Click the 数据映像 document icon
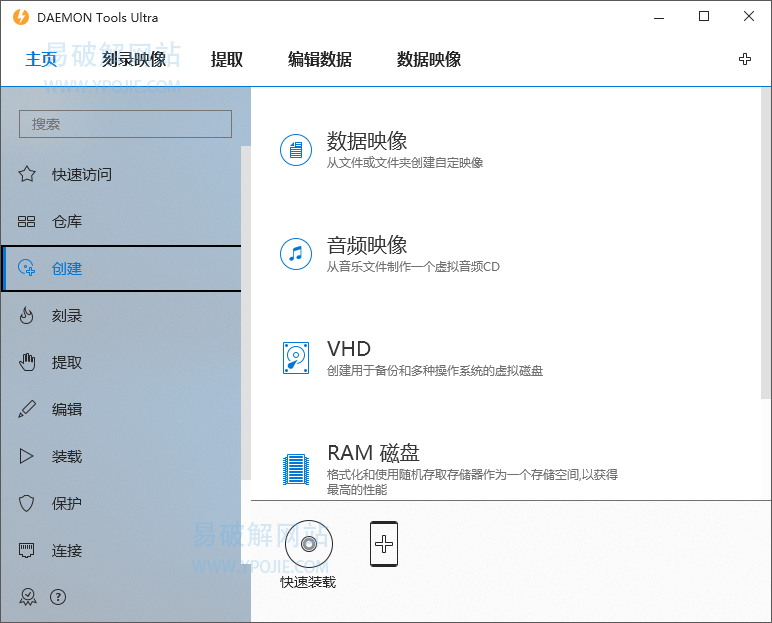 296,150
